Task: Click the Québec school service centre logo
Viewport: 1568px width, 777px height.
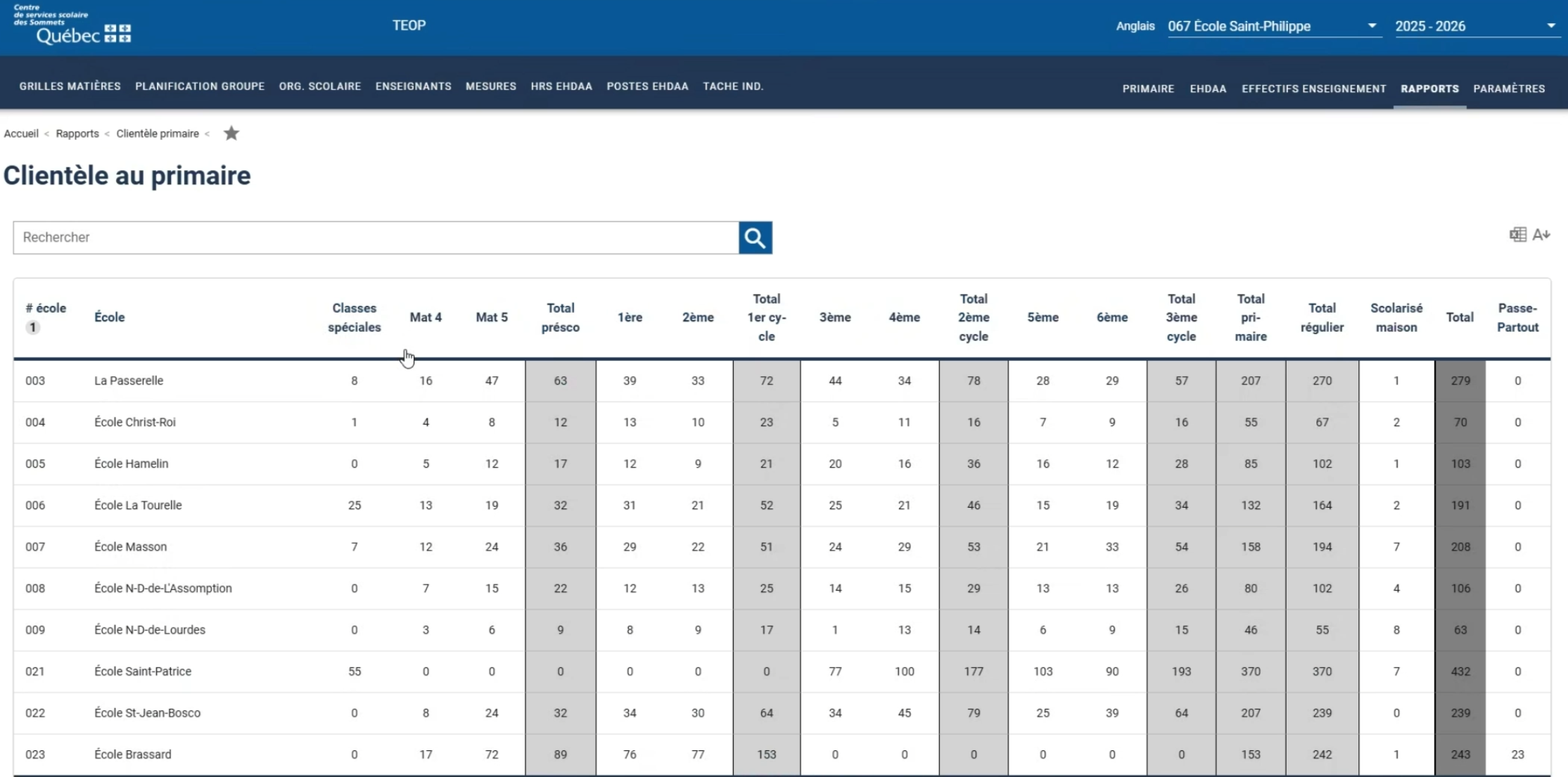Action: pos(72,25)
